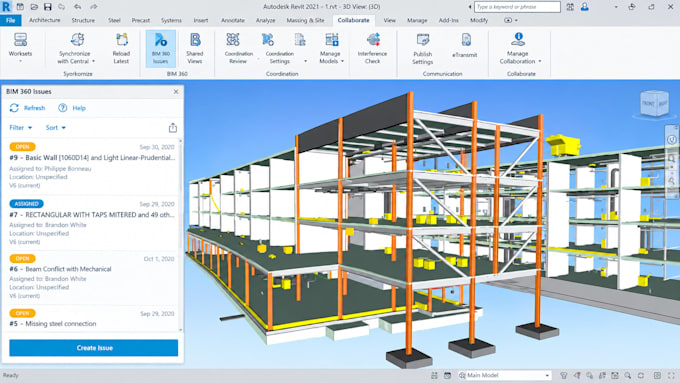Close the BIM 360 Issues panel
680x383 pixels.
(176, 92)
